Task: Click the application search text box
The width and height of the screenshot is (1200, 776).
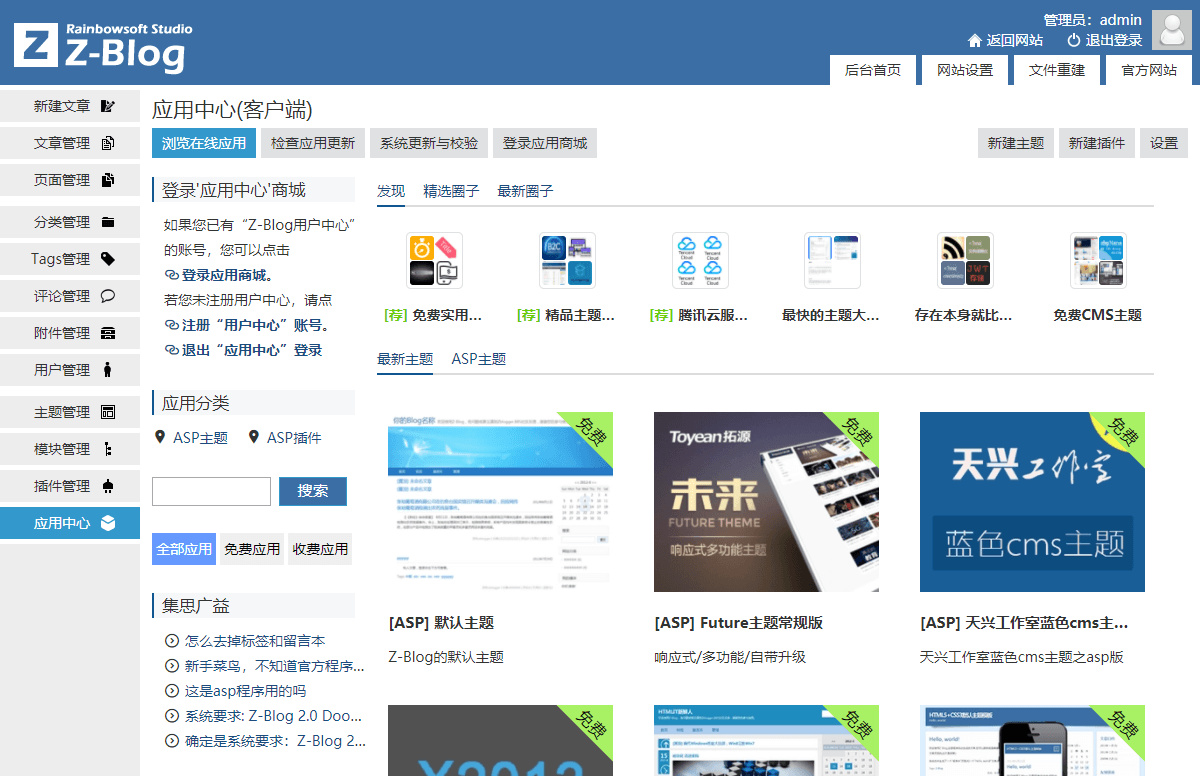Action: [x=211, y=491]
